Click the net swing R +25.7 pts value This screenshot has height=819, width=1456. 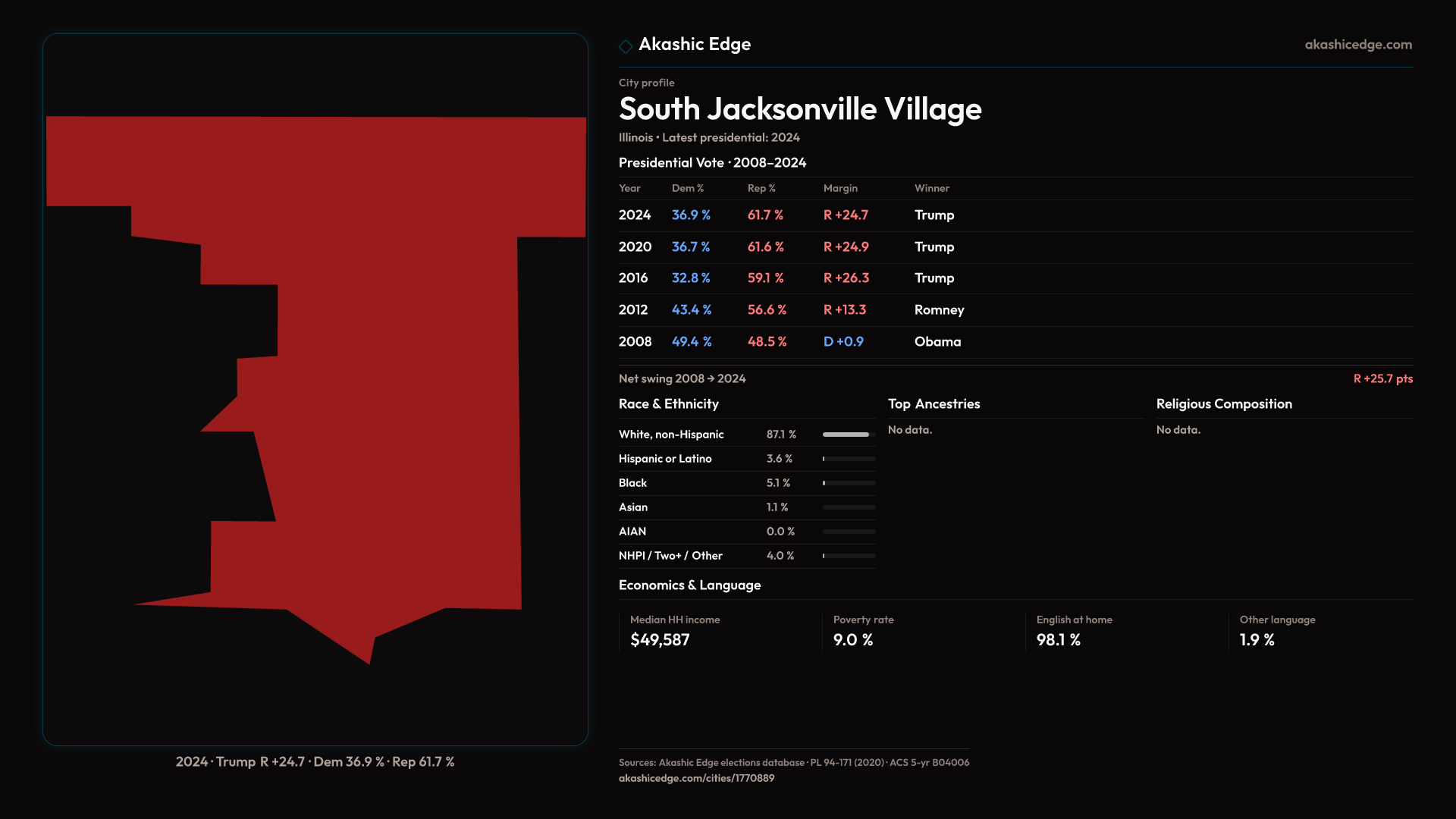[1382, 378]
